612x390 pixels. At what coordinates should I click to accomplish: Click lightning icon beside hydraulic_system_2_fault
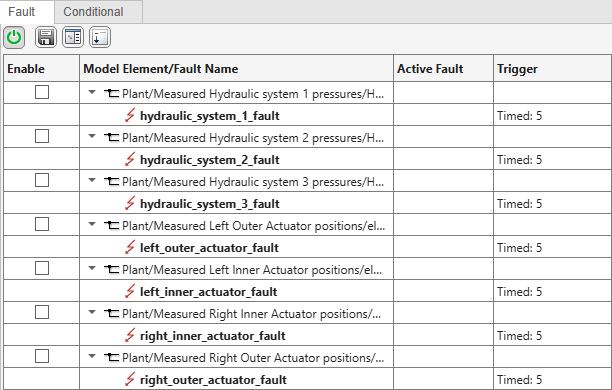click(130, 160)
